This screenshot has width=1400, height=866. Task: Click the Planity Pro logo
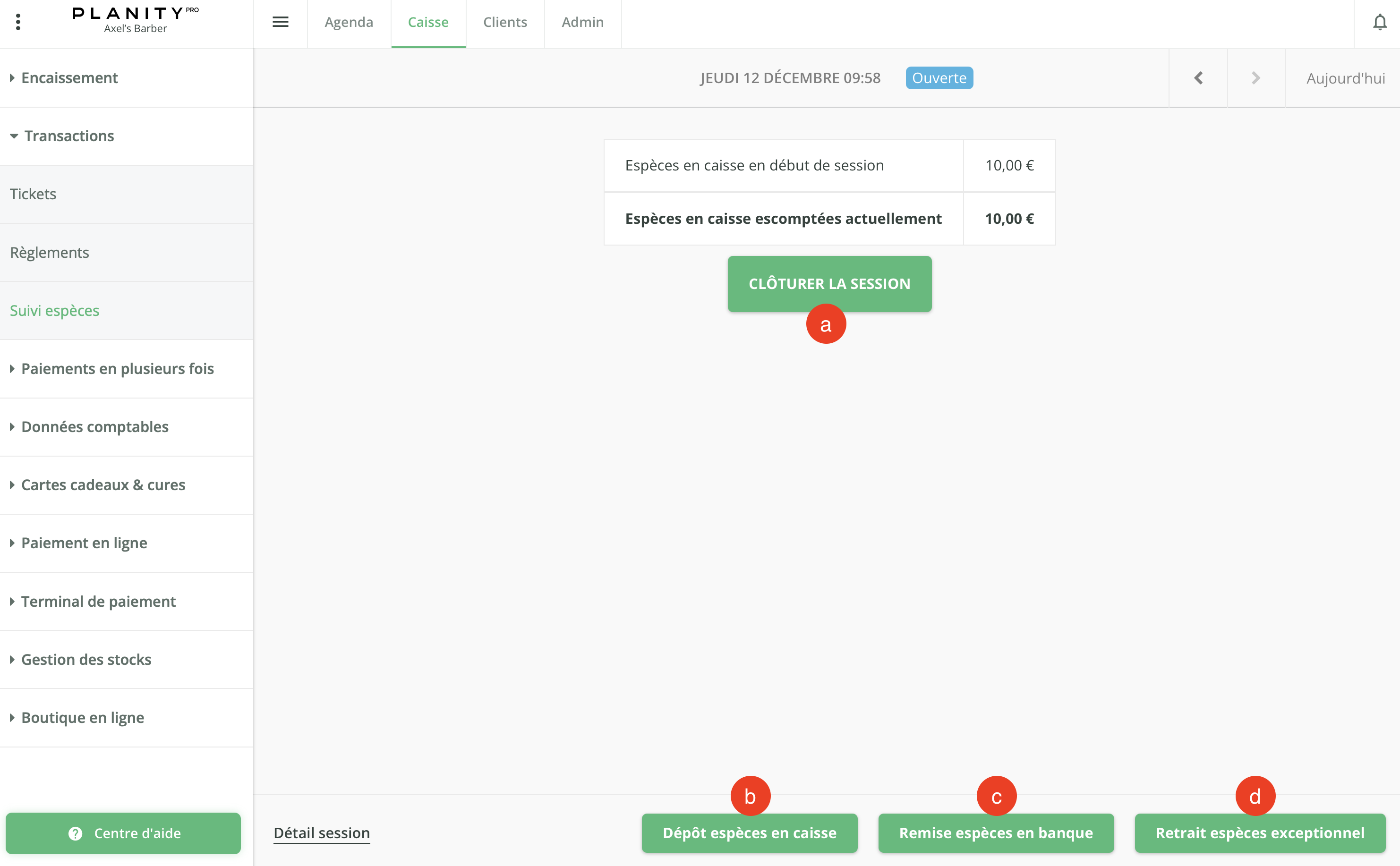pos(135,19)
